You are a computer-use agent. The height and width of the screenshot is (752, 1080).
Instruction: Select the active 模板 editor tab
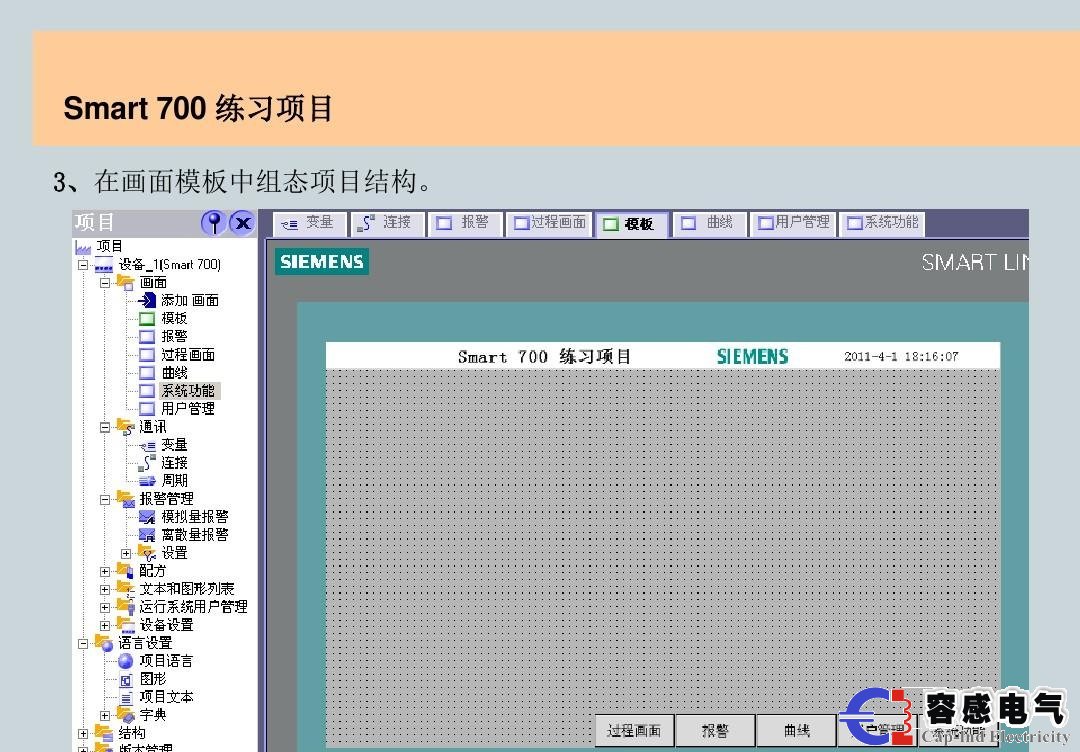tap(631, 224)
